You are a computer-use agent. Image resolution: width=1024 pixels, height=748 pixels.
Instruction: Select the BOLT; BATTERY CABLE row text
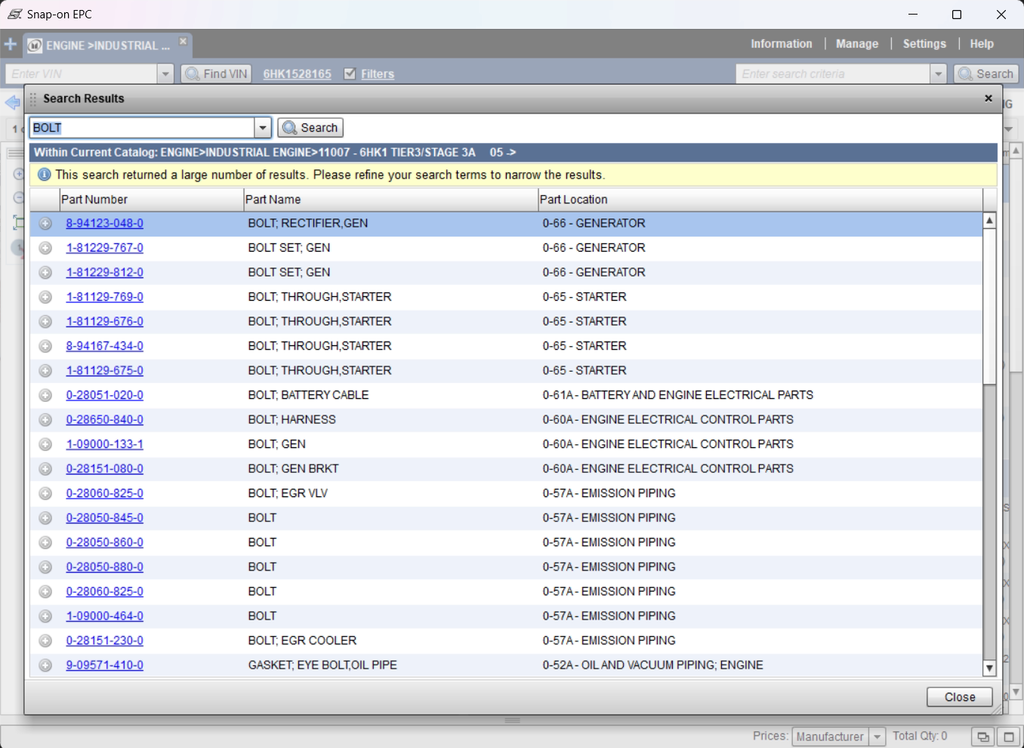pyautogui.click(x=308, y=395)
